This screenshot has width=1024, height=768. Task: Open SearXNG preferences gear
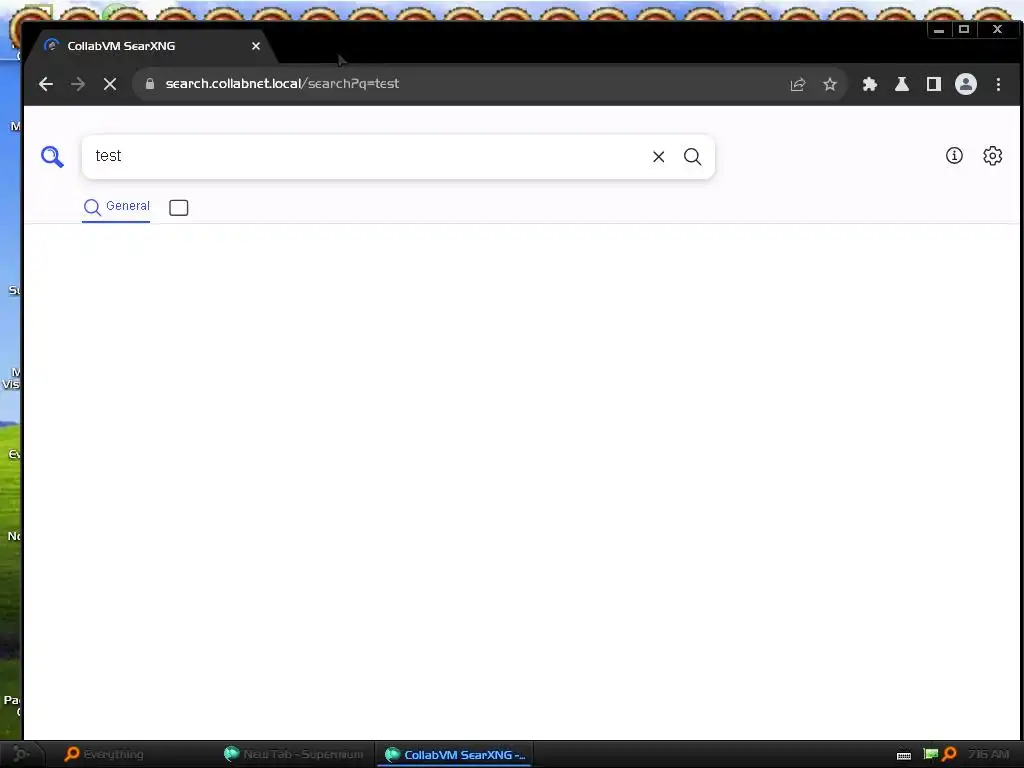pos(993,155)
